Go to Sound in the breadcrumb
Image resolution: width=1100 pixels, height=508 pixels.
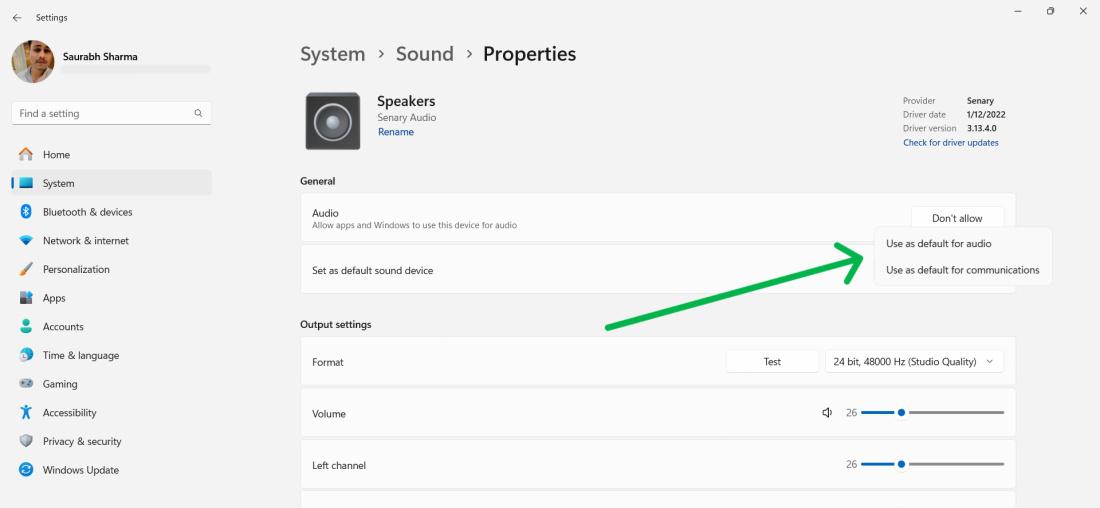[x=424, y=54]
